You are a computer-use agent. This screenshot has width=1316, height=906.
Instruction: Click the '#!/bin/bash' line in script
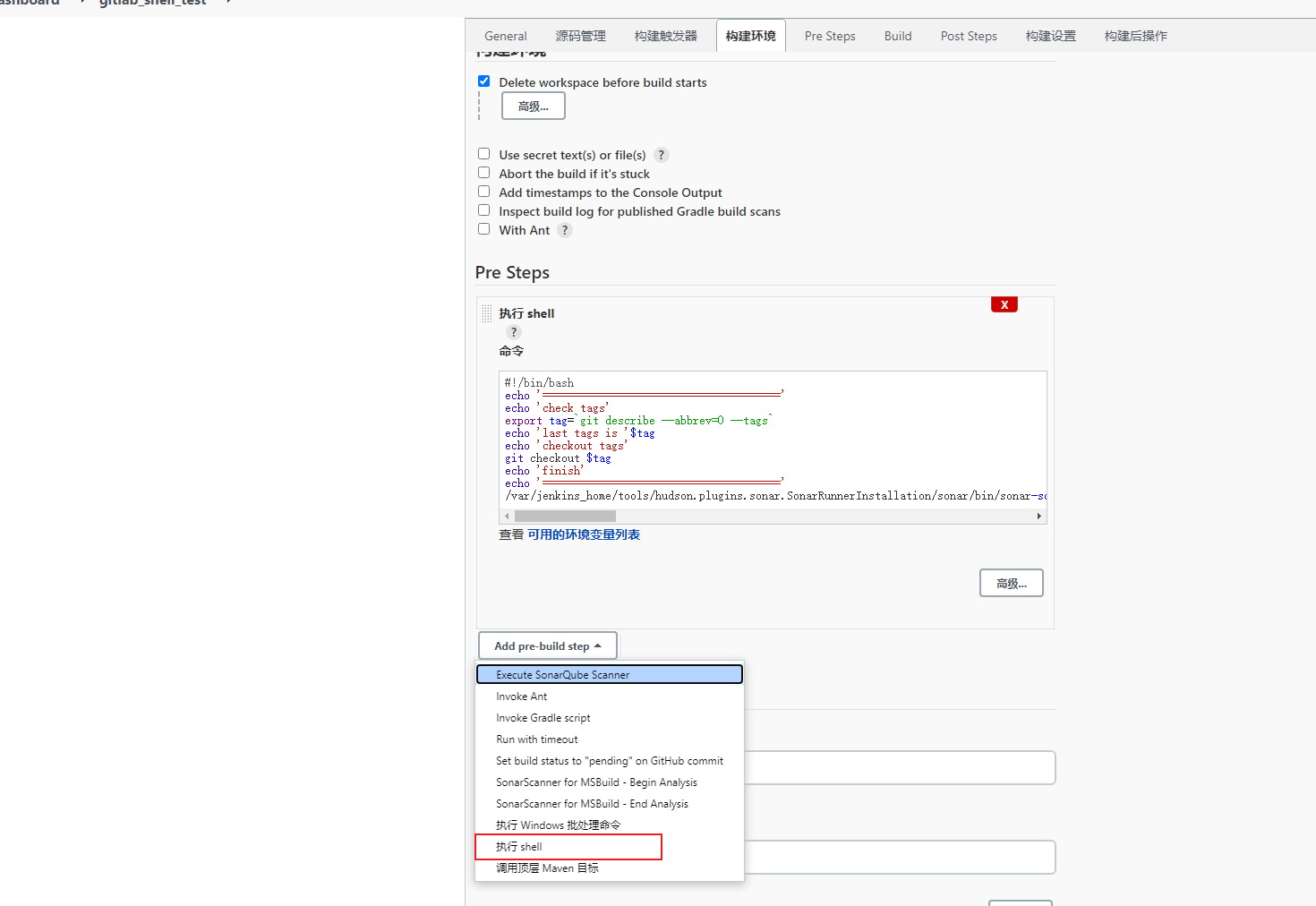[x=540, y=383]
